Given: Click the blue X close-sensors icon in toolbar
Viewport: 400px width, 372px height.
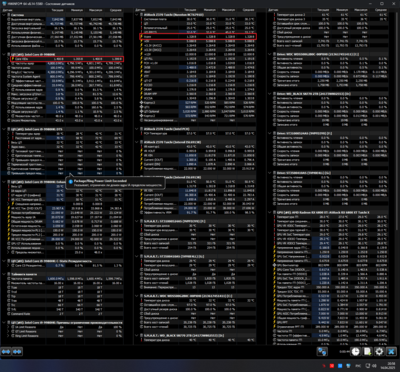Looking at the screenshot, I should click(x=391, y=351).
